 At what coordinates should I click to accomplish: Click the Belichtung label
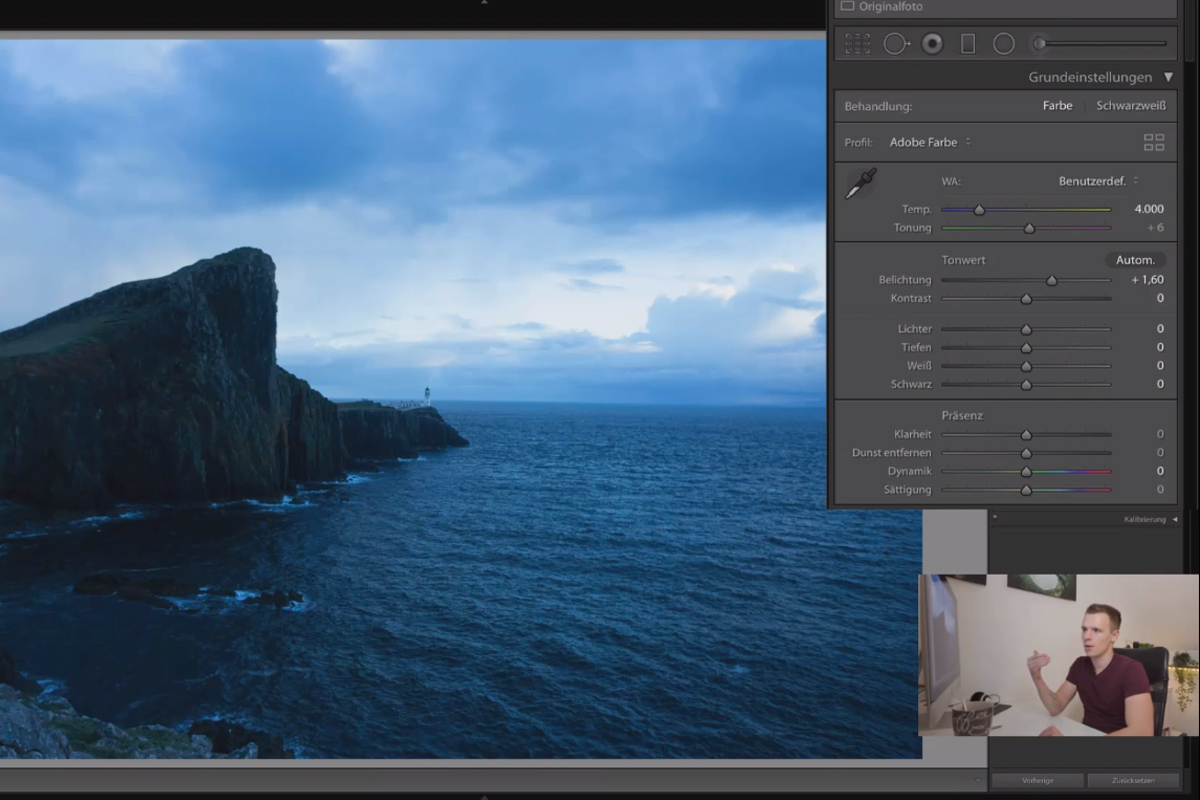pyautogui.click(x=905, y=280)
